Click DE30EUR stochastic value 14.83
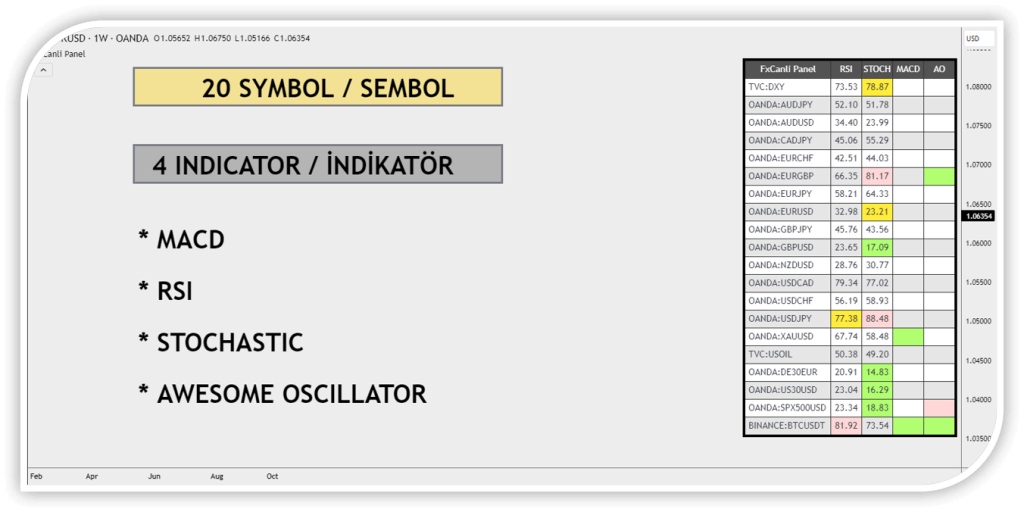 (876, 372)
